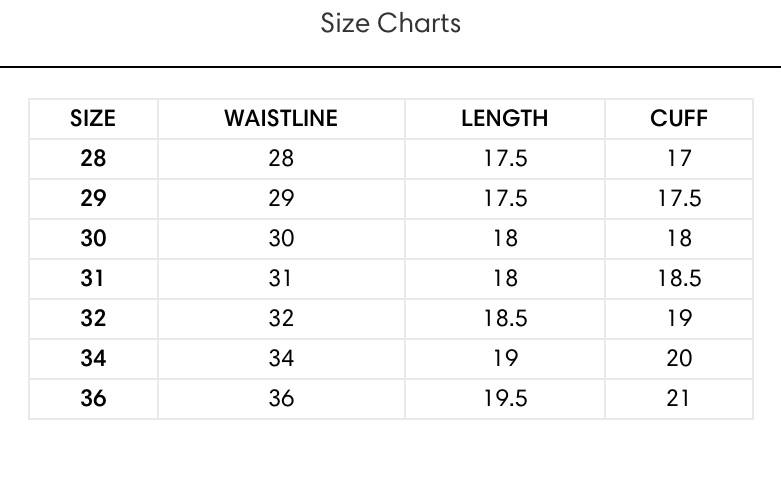Select size 28 row label
The image size is (781, 478).
pos(93,158)
